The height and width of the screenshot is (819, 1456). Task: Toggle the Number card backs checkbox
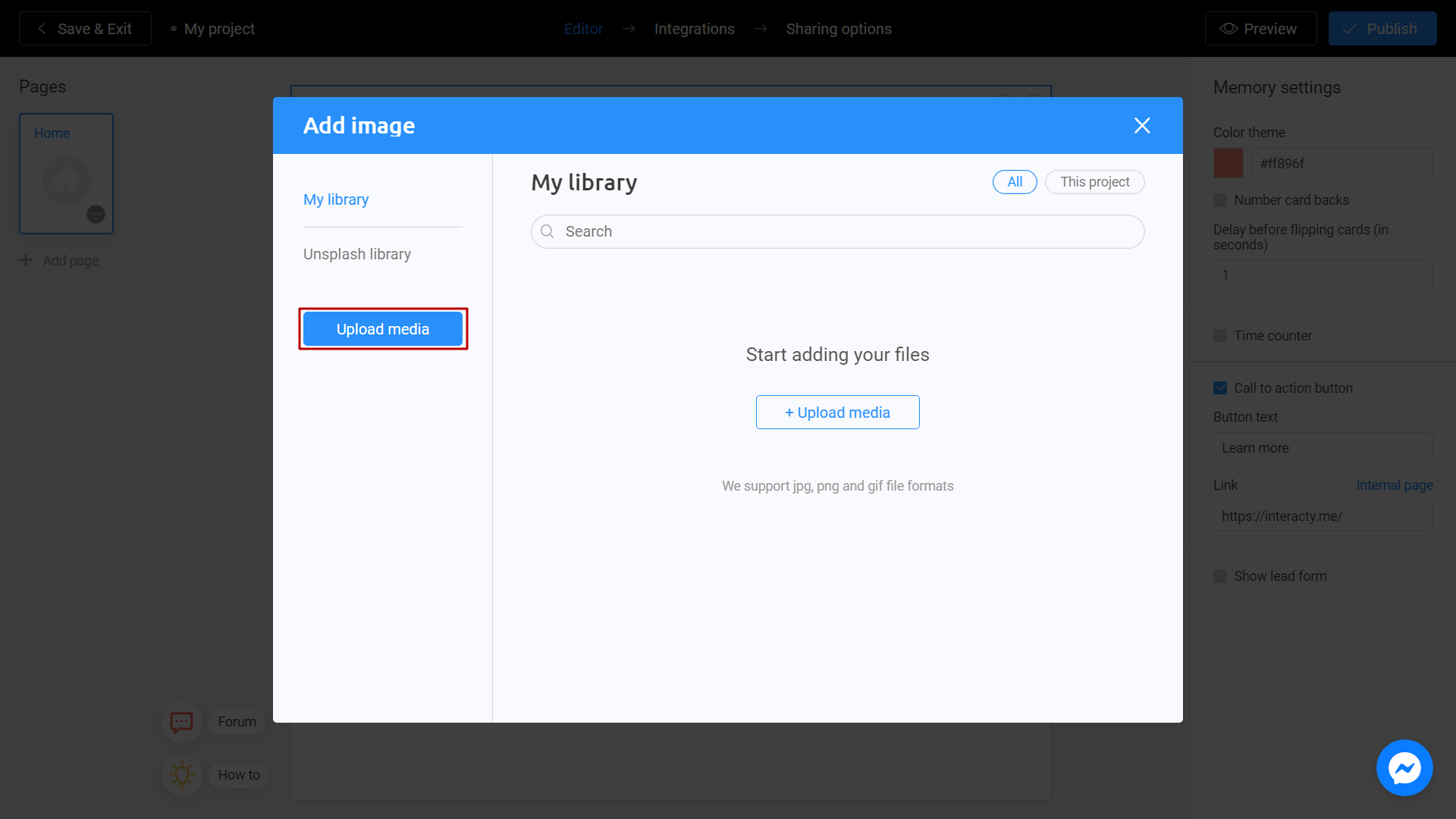pyautogui.click(x=1220, y=200)
